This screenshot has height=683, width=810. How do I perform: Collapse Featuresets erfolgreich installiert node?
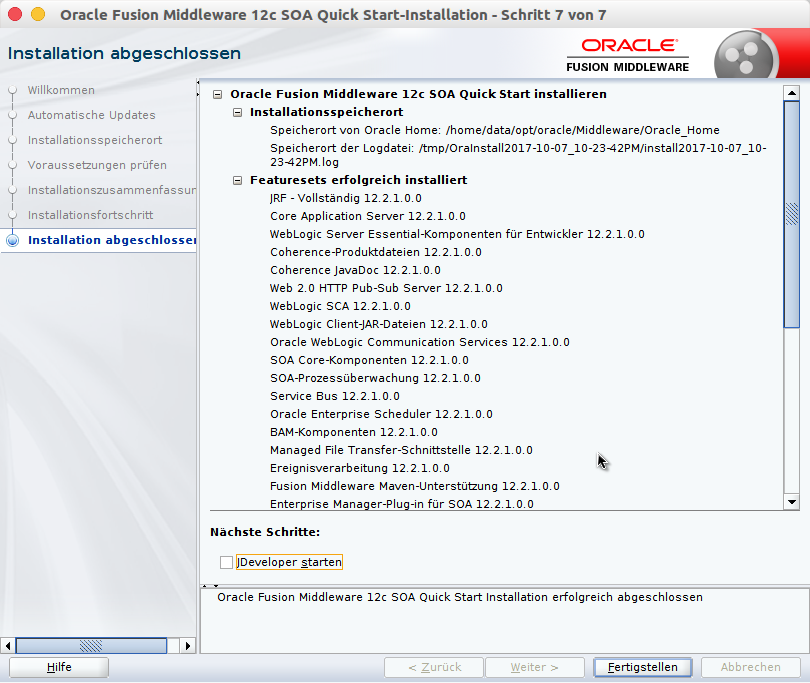point(237,180)
